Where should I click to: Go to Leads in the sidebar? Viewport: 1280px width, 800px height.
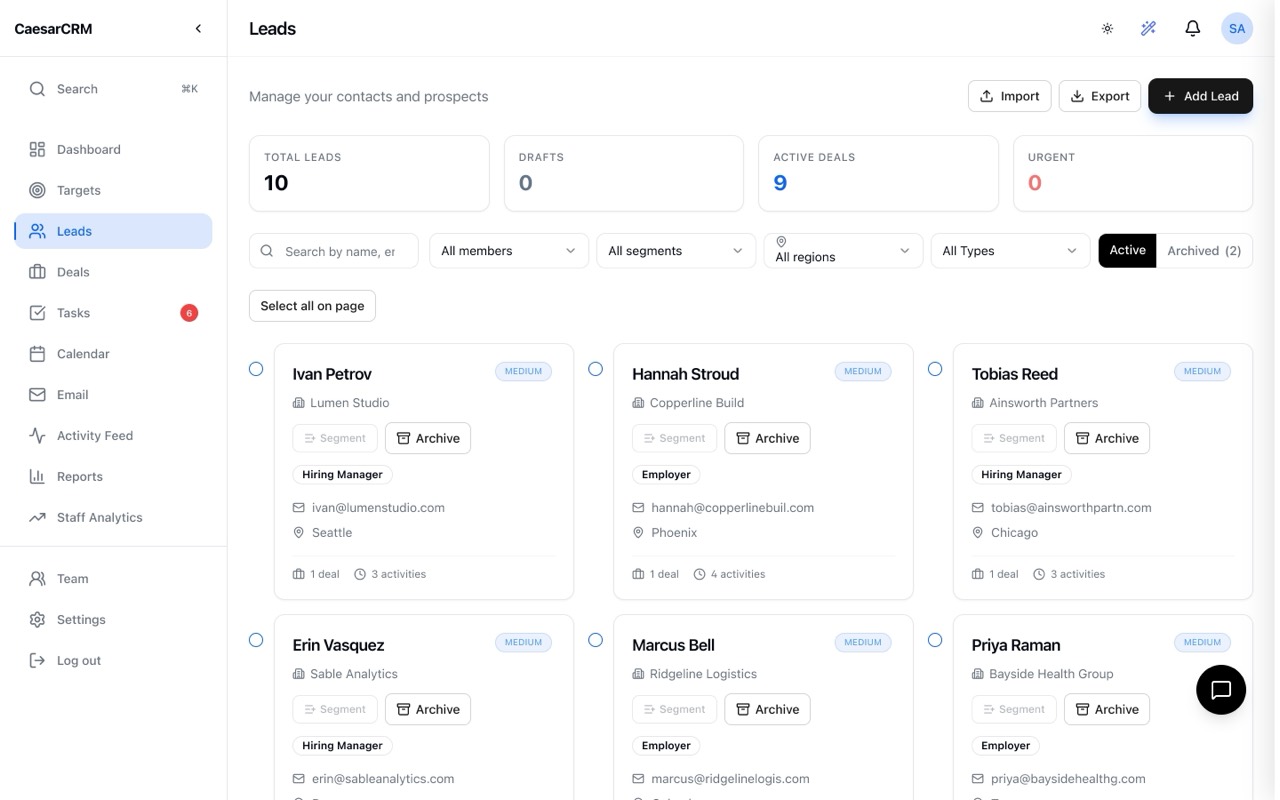pos(113,231)
